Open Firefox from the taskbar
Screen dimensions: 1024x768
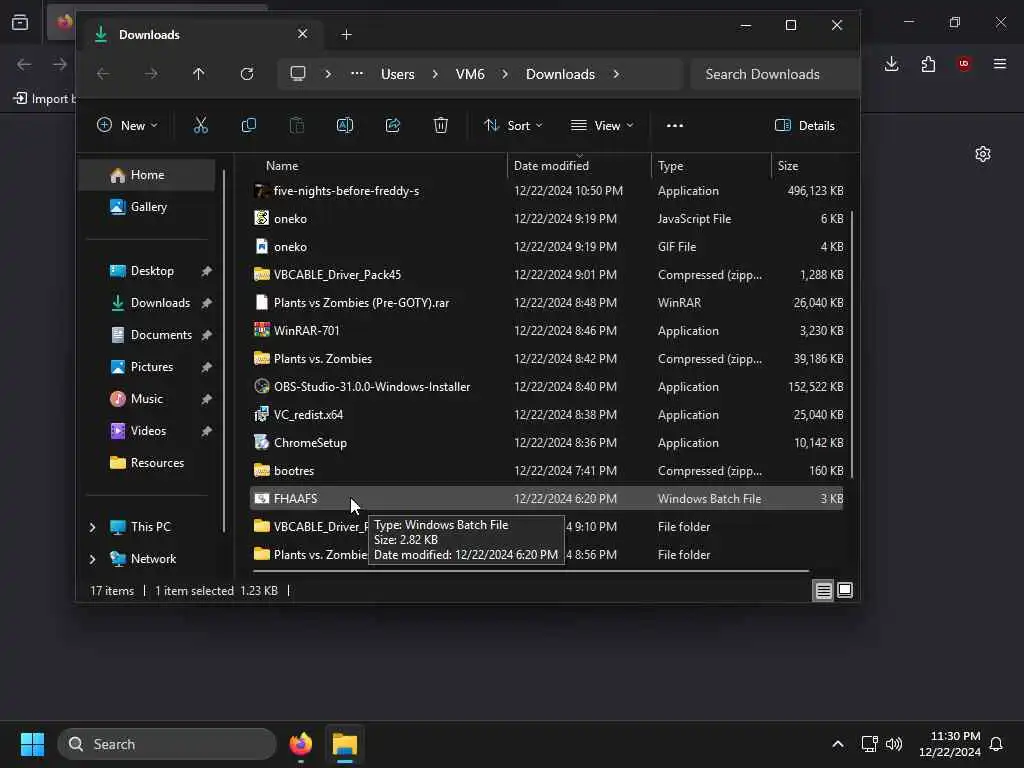tap(300, 744)
